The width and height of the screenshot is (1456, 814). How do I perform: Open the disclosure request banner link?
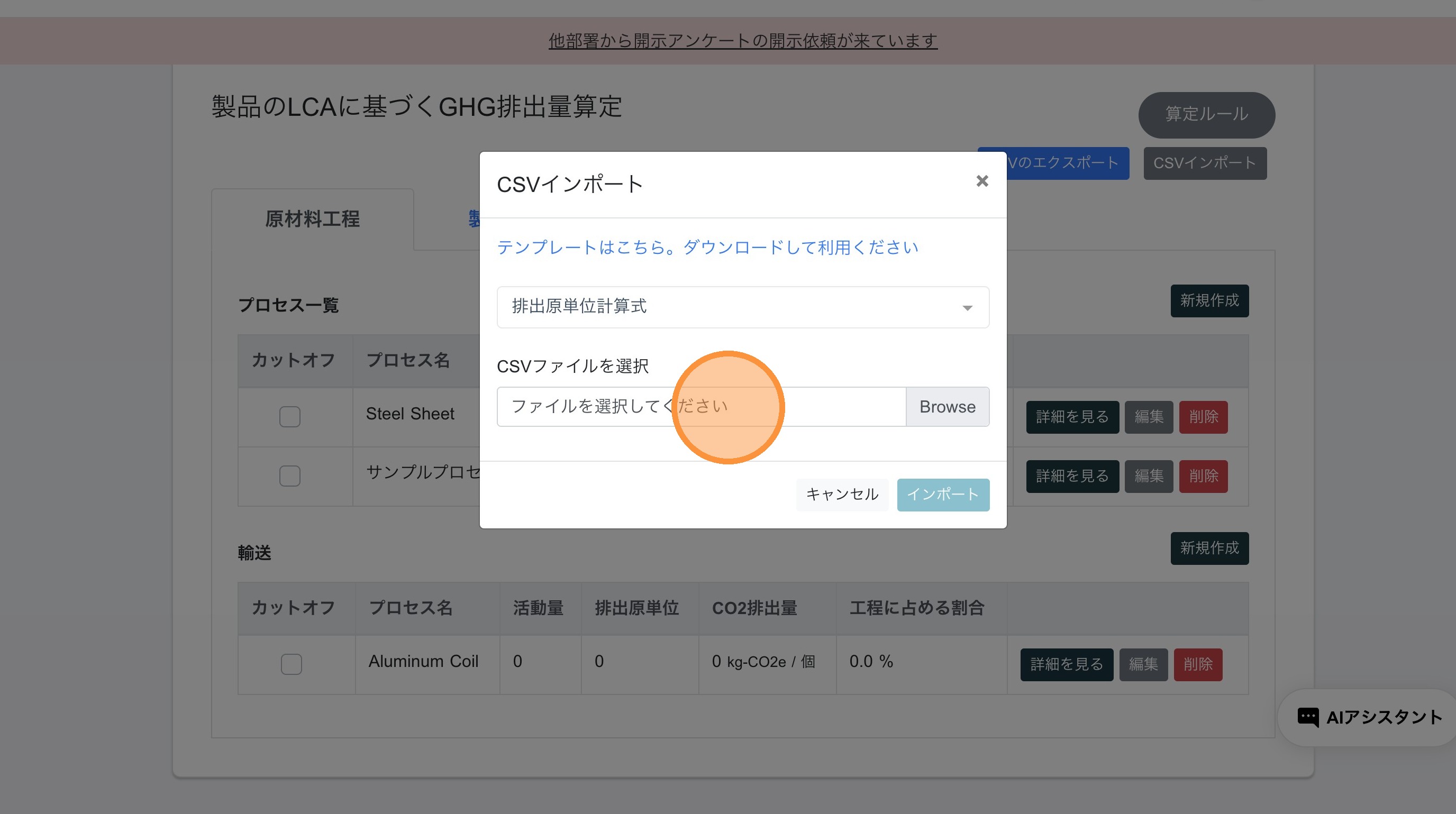(x=742, y=41)
